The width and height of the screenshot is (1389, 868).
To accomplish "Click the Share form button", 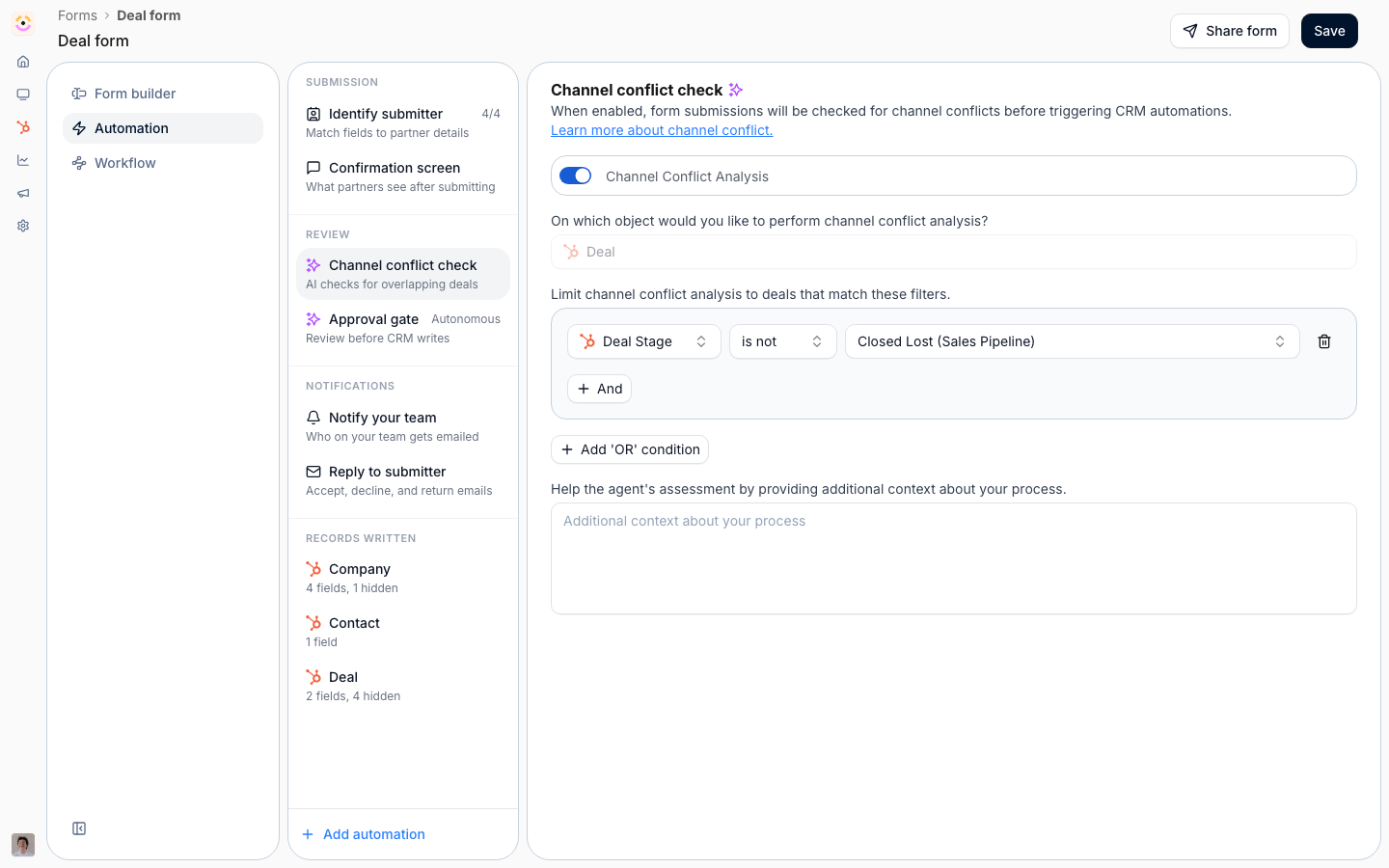I will pyautogui.click(x=1230, y=31).
